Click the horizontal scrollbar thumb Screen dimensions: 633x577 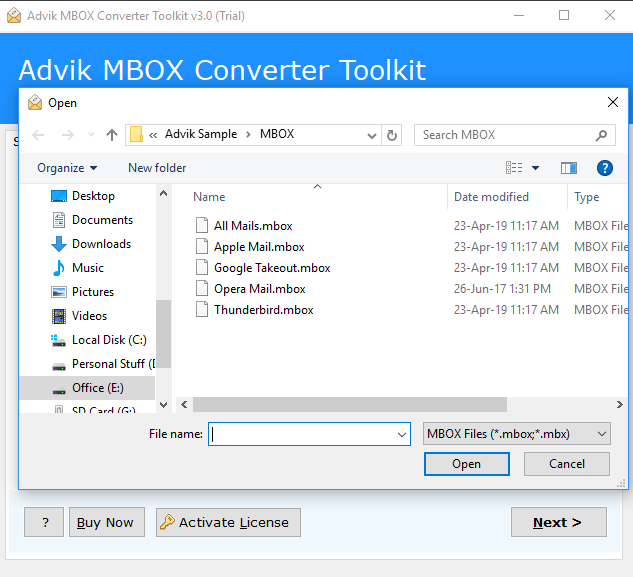click(350, 404)
